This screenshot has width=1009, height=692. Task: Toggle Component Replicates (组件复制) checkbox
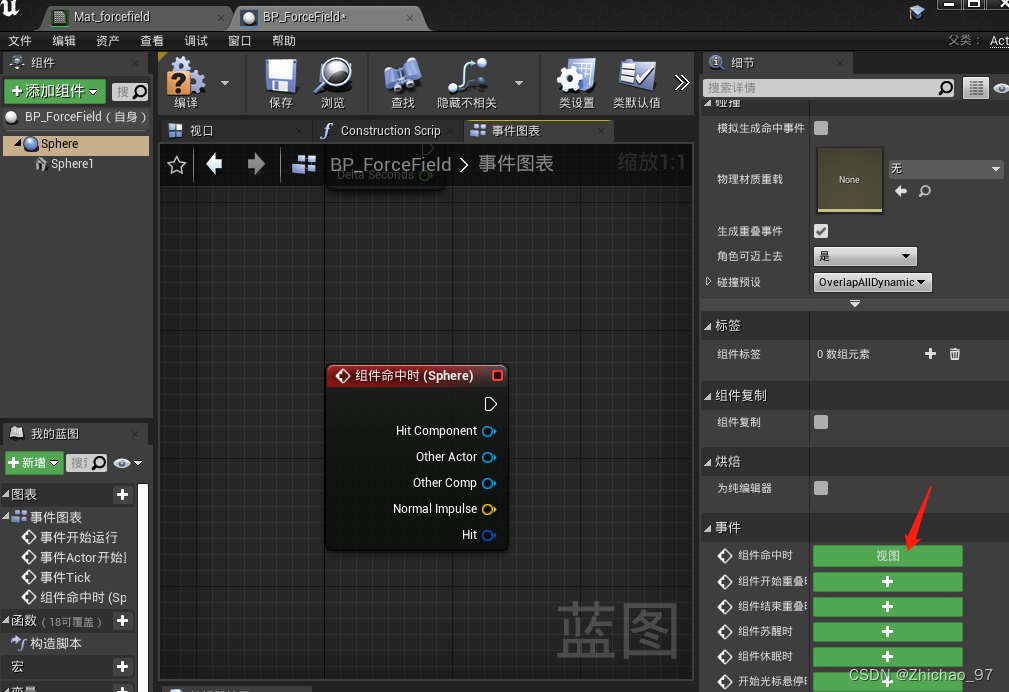click(x=821, y=422)
